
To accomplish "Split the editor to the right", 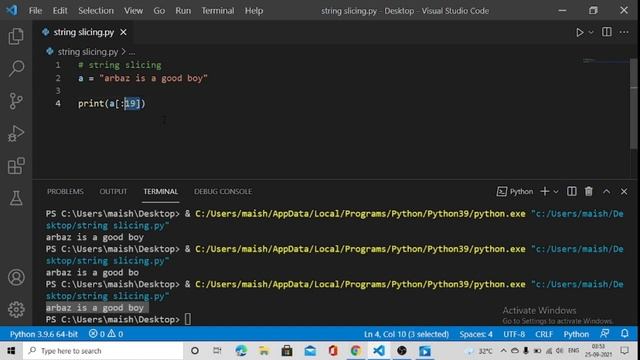I will pyautogui.click(x=607, y=32).
